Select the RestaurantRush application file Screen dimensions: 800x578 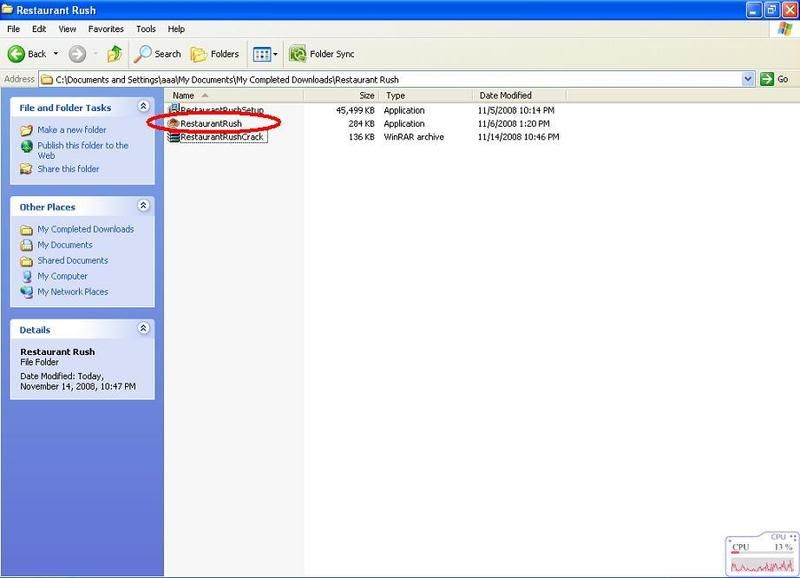click(211, 123)
